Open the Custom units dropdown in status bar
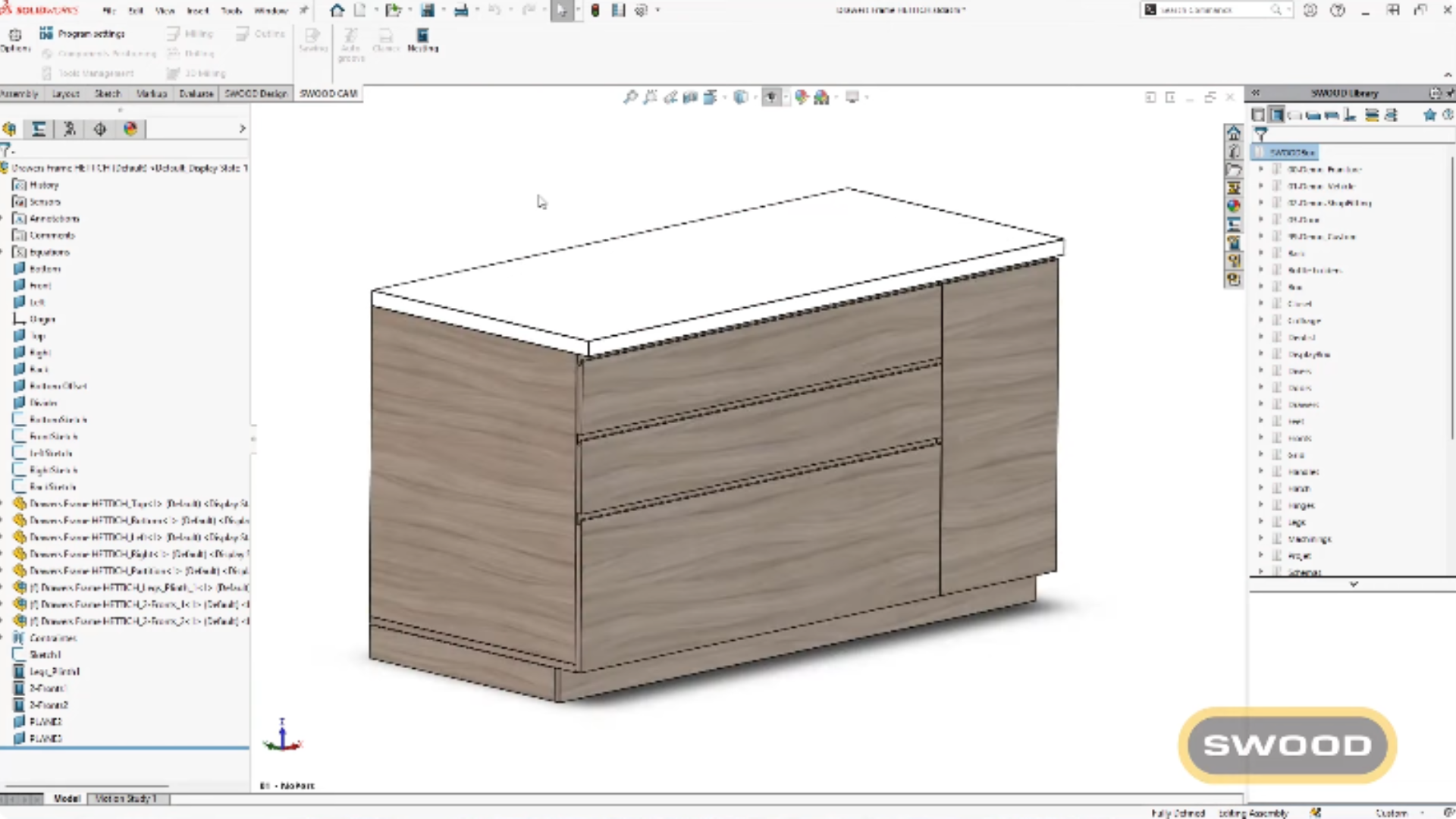The height and width of the screenshot is (819, 1456). coord(1399,813)
